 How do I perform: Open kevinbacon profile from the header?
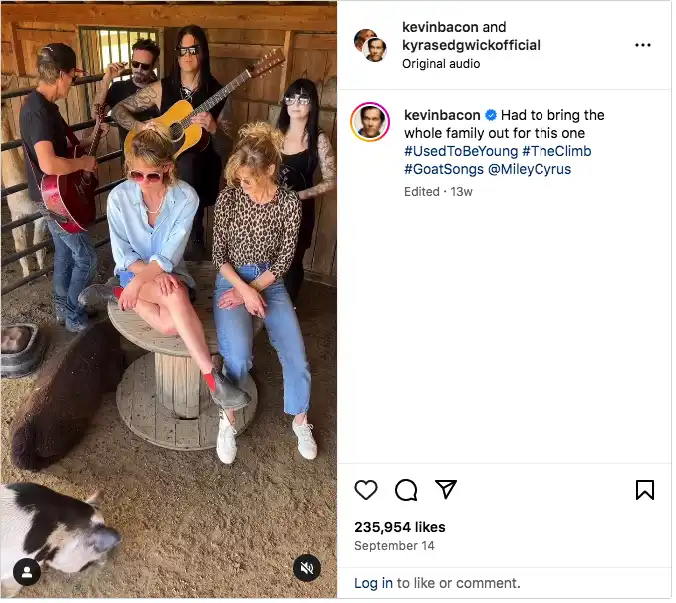(440, 27)
